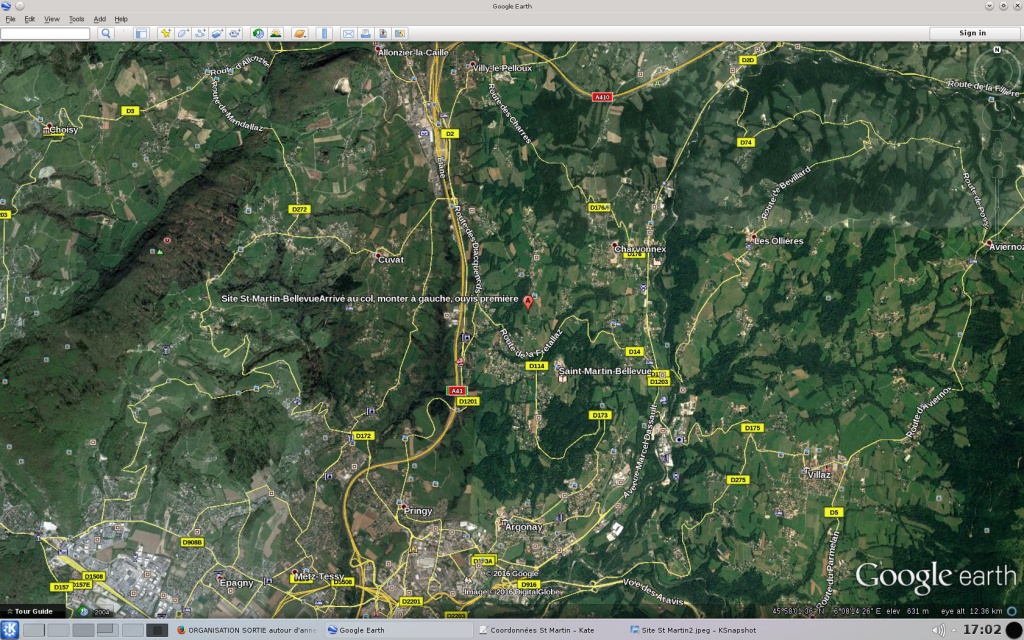Click the print icon in toolbar
The height and width of the screenshot is (640, 1024).
[x=366, y=33]
